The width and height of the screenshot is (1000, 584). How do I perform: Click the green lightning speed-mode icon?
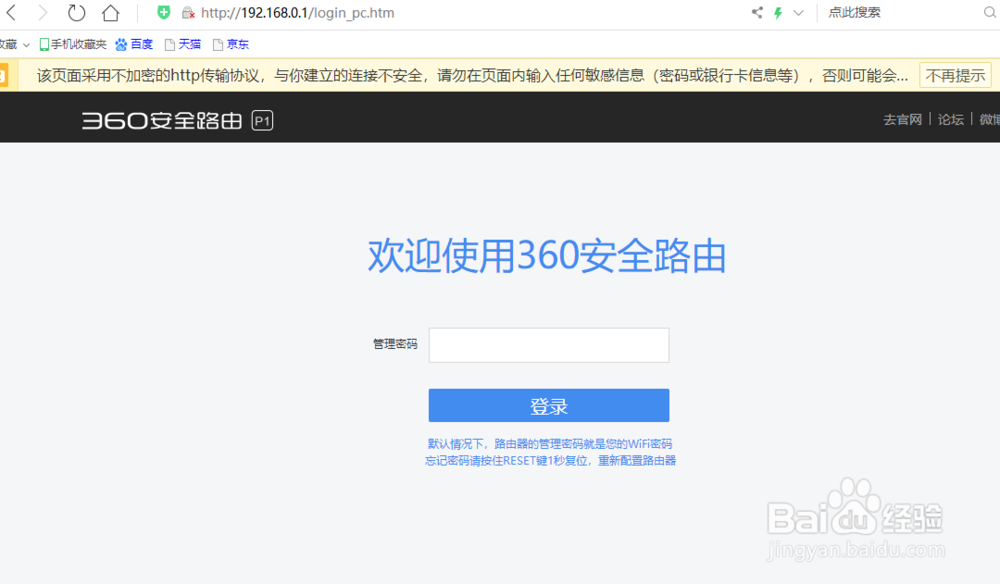(778, 13)
